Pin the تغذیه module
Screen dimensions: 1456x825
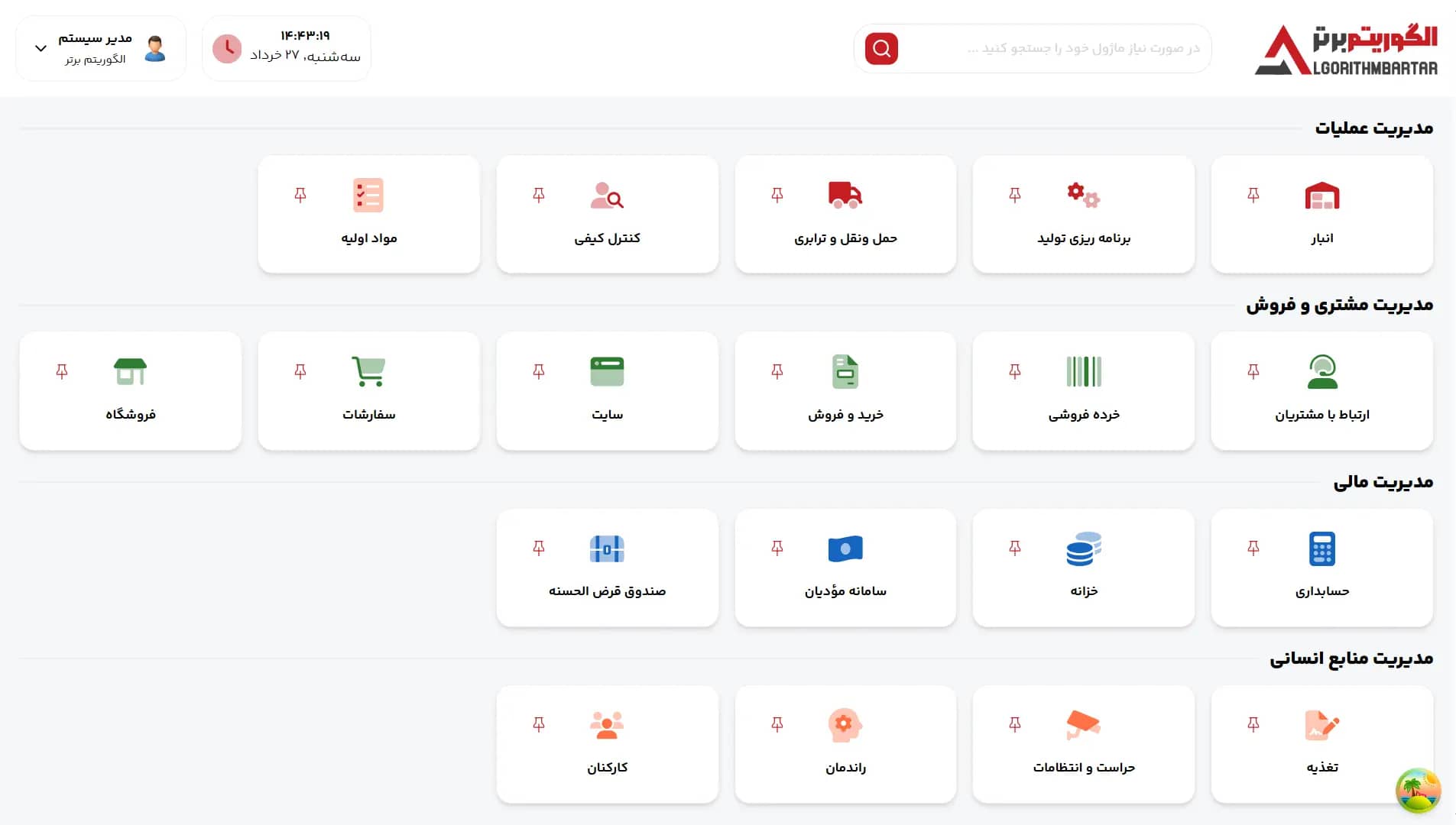pos(1253,725)
